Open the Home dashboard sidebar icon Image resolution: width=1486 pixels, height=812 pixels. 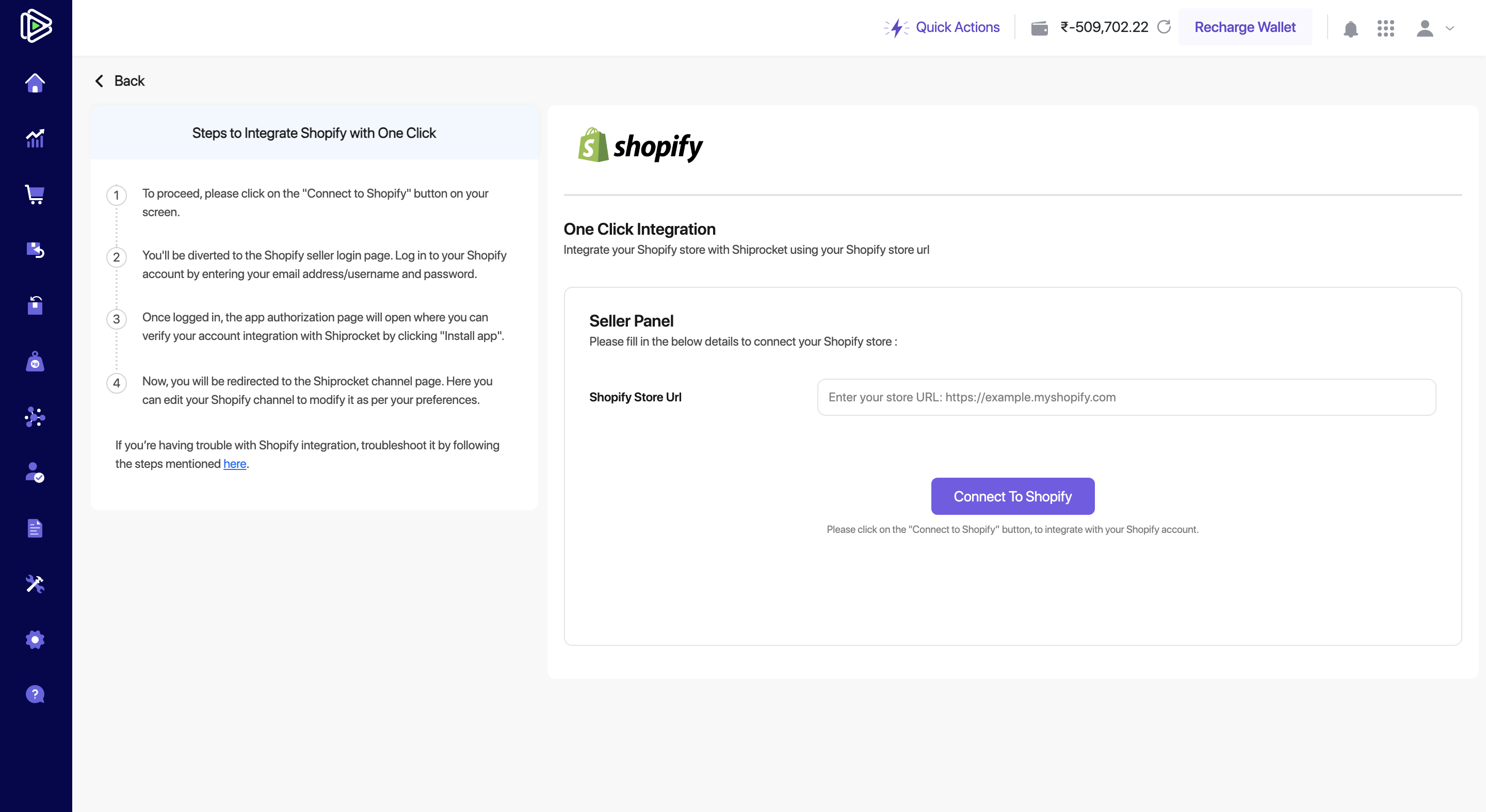coord(35,83)
